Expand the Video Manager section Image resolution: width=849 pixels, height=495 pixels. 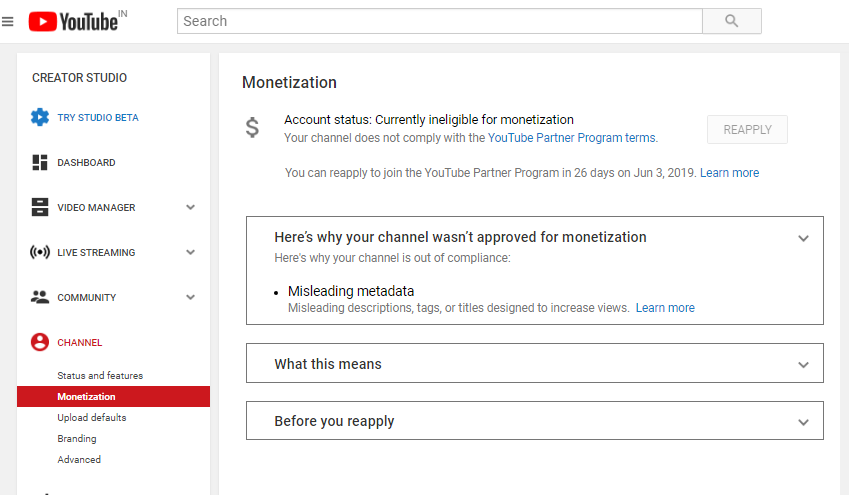click(x=191, y=207)
